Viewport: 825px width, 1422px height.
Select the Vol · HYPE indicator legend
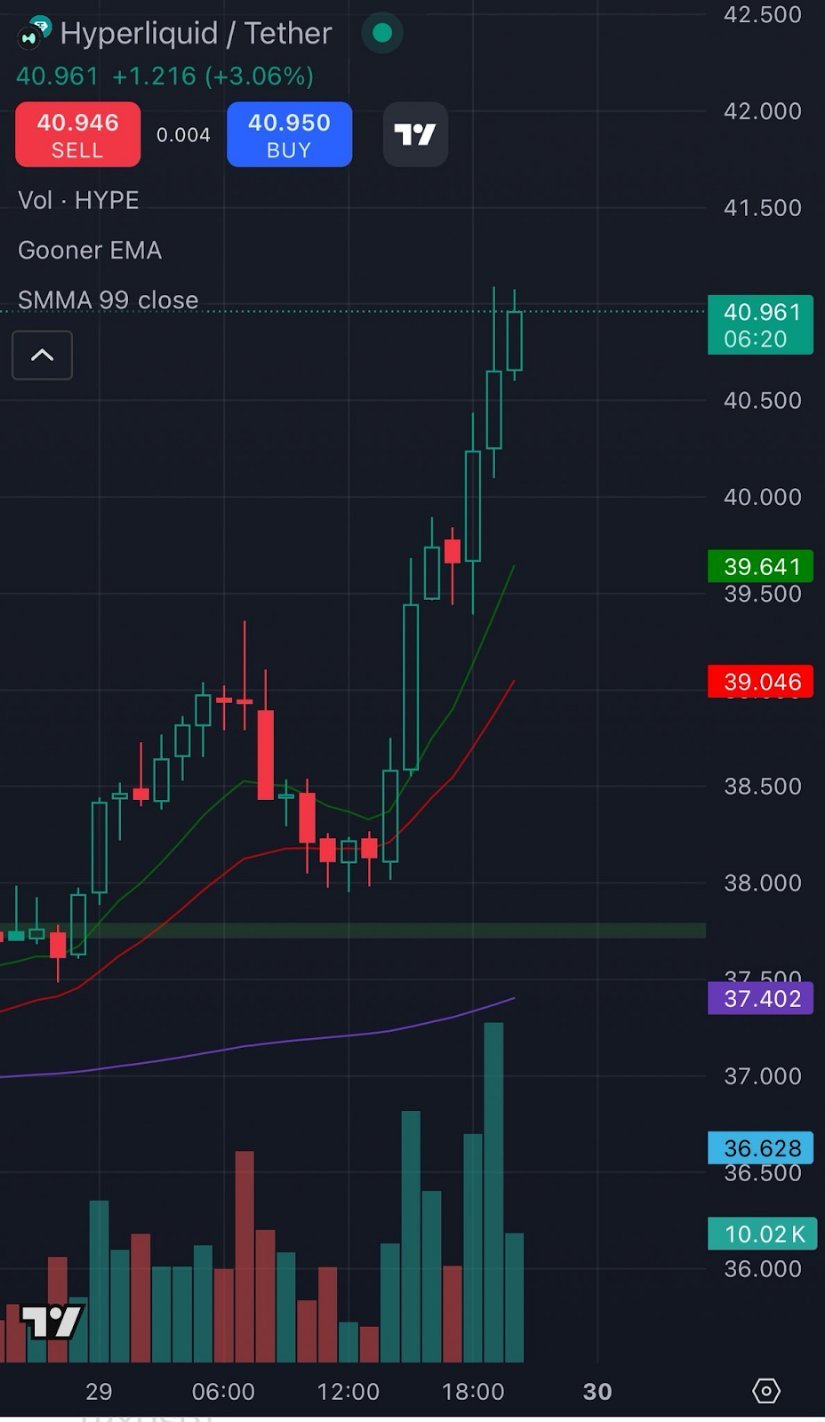tap(78, 200)
